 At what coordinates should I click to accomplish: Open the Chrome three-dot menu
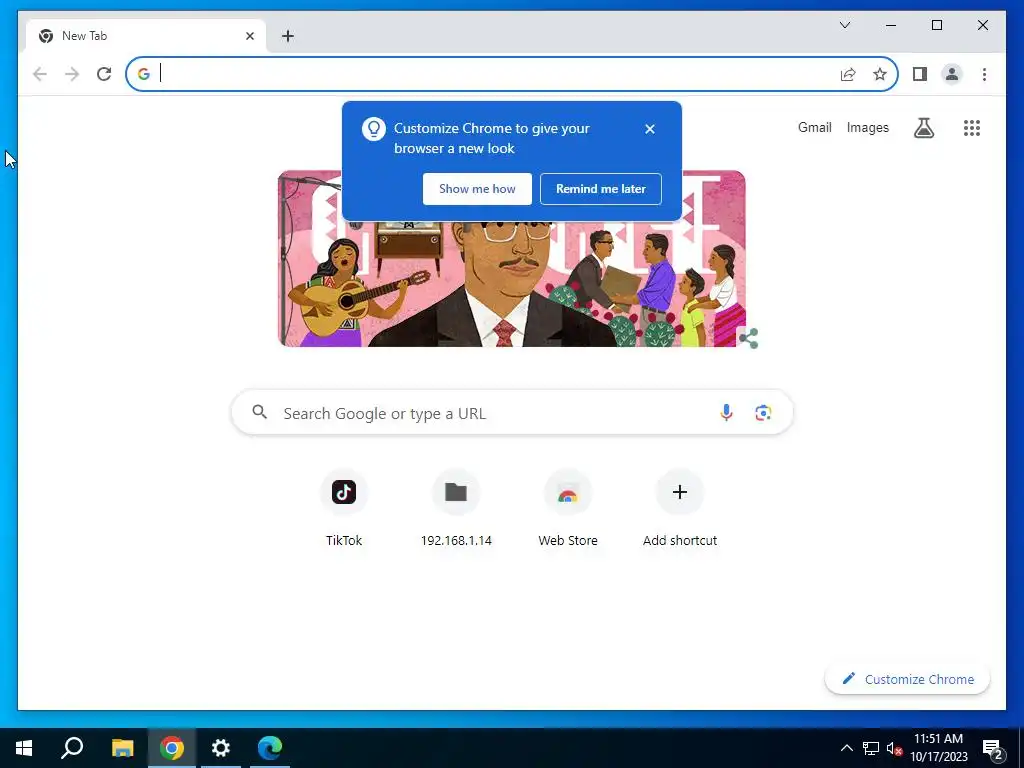(x=984, y=74)
